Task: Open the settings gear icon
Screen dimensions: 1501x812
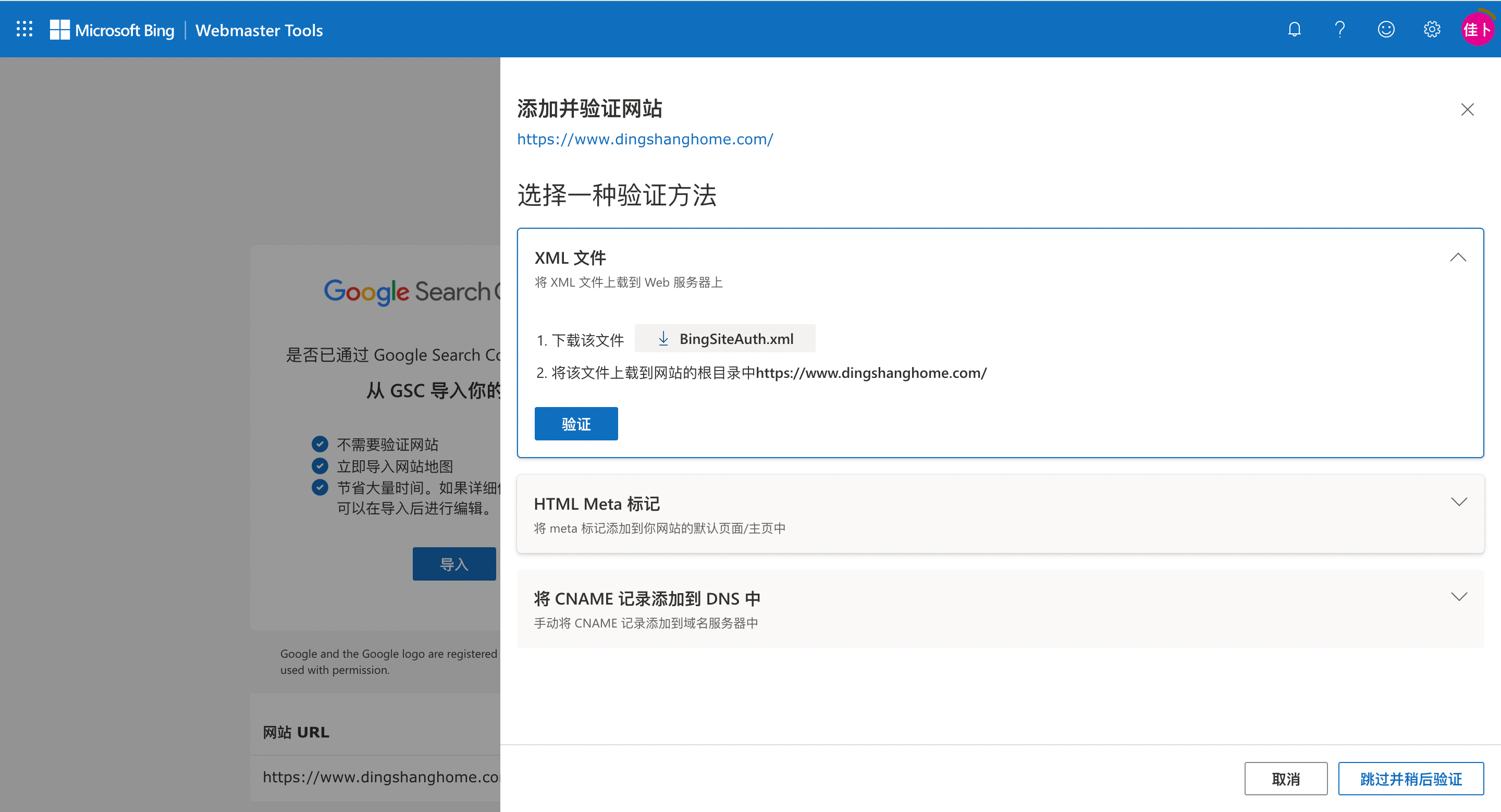Action: tap(1432, 29)
